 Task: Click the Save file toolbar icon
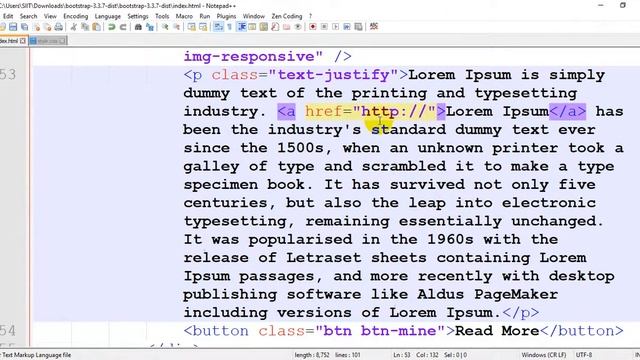point(13,27)
